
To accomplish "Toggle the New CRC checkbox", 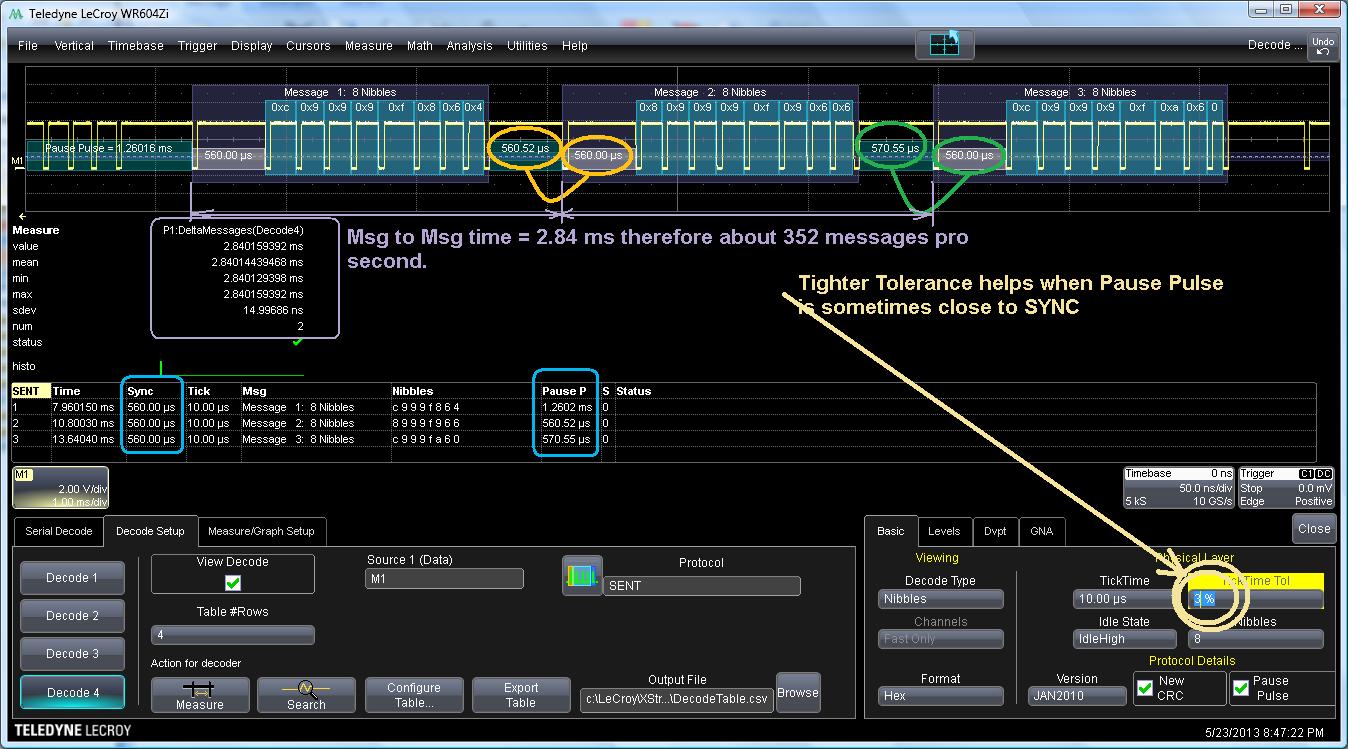I will tap(1146, 688).
